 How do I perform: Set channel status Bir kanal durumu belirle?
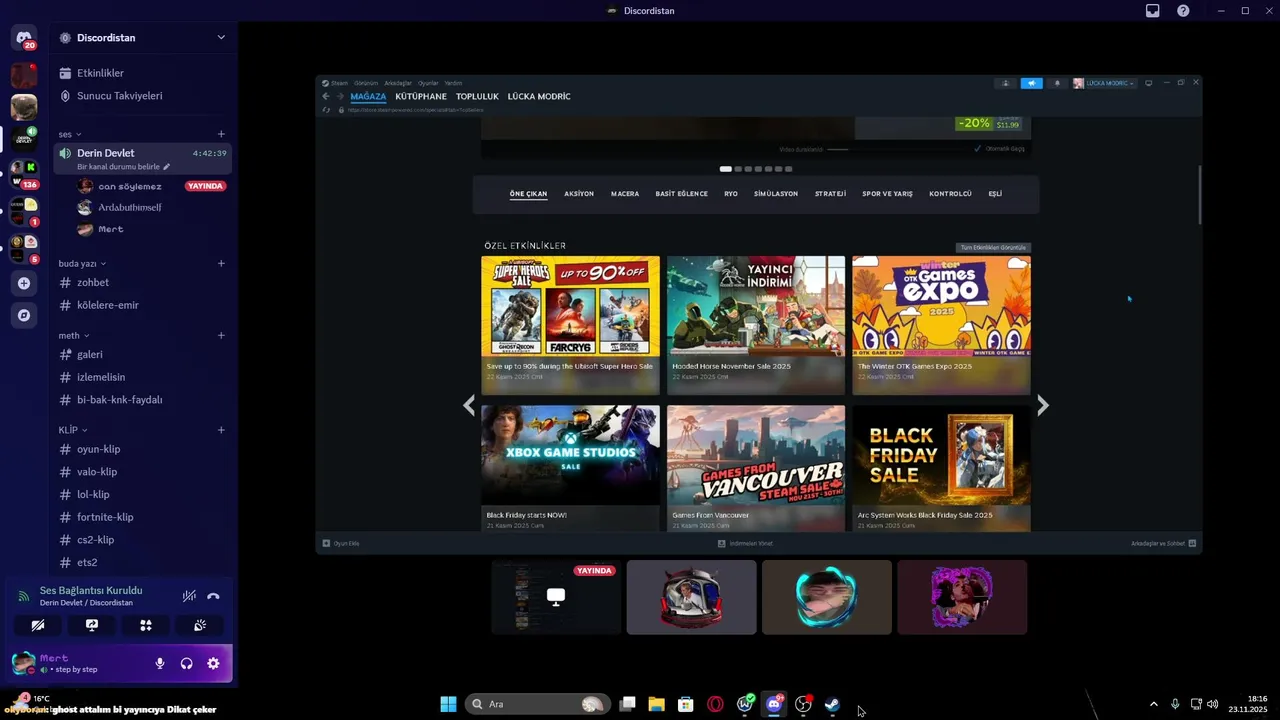coord(123,167)
